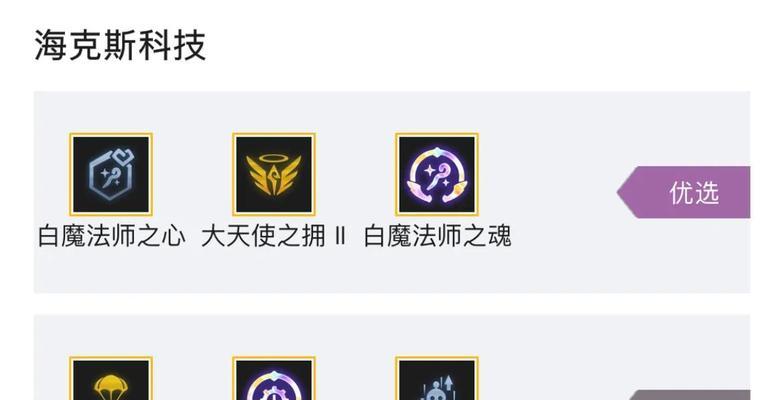784x400 pixels.
Task: Open the golden parachute augment icon
Action: pyautogui.click(x=111, y=378)
